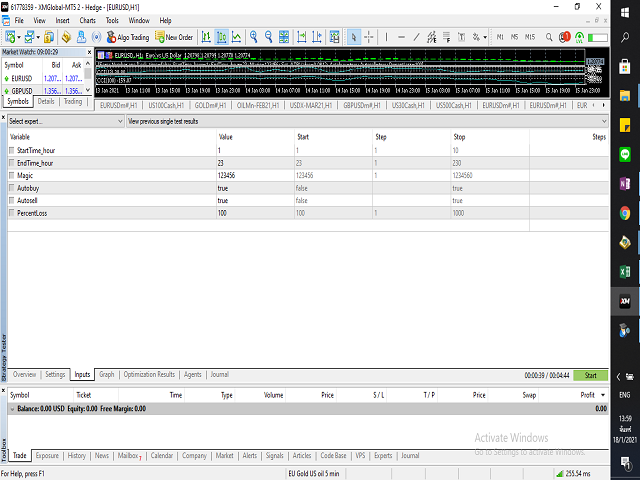Check the PercentLoss variable checkbox

coord(12,214)
